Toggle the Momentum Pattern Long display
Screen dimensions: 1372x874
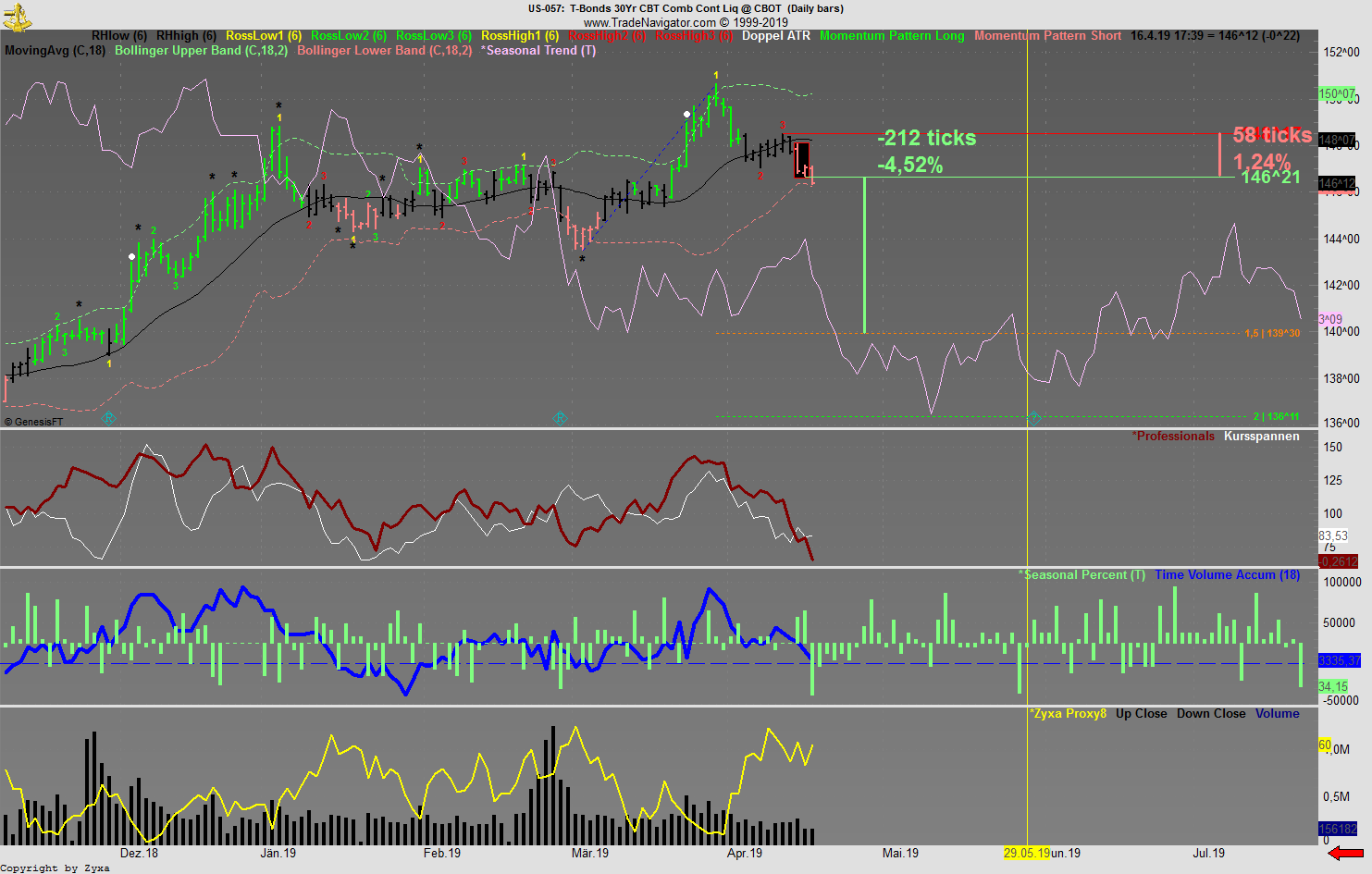pos(891,36)
